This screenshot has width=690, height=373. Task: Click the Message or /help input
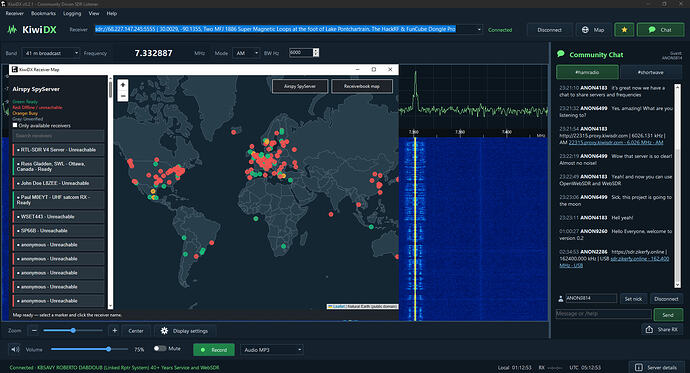point(603,314)
